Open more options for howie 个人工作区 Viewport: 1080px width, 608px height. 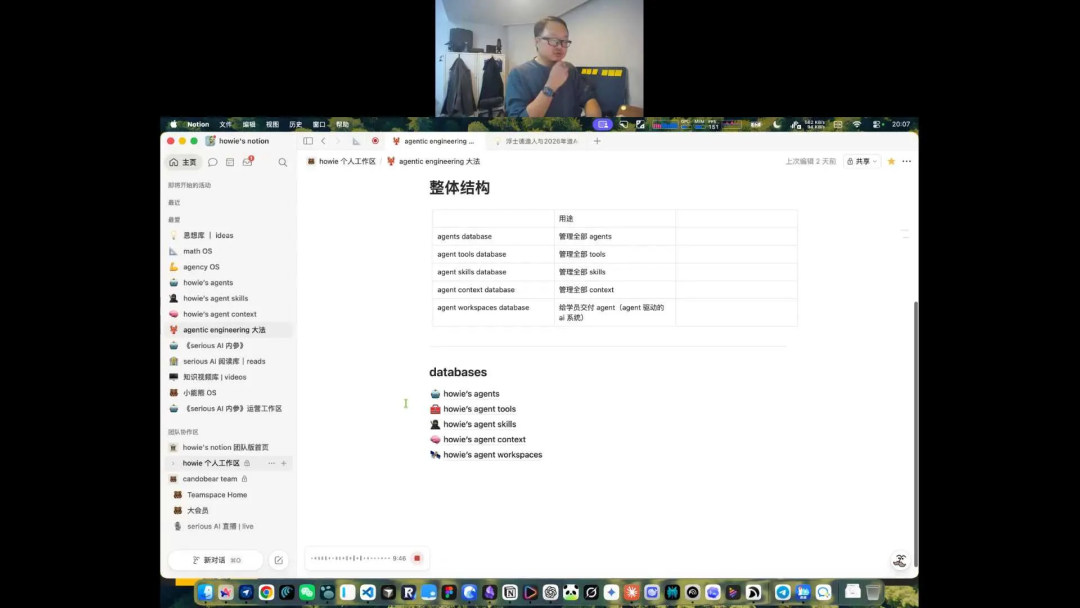pyautogui.click(x=271, y=463)
